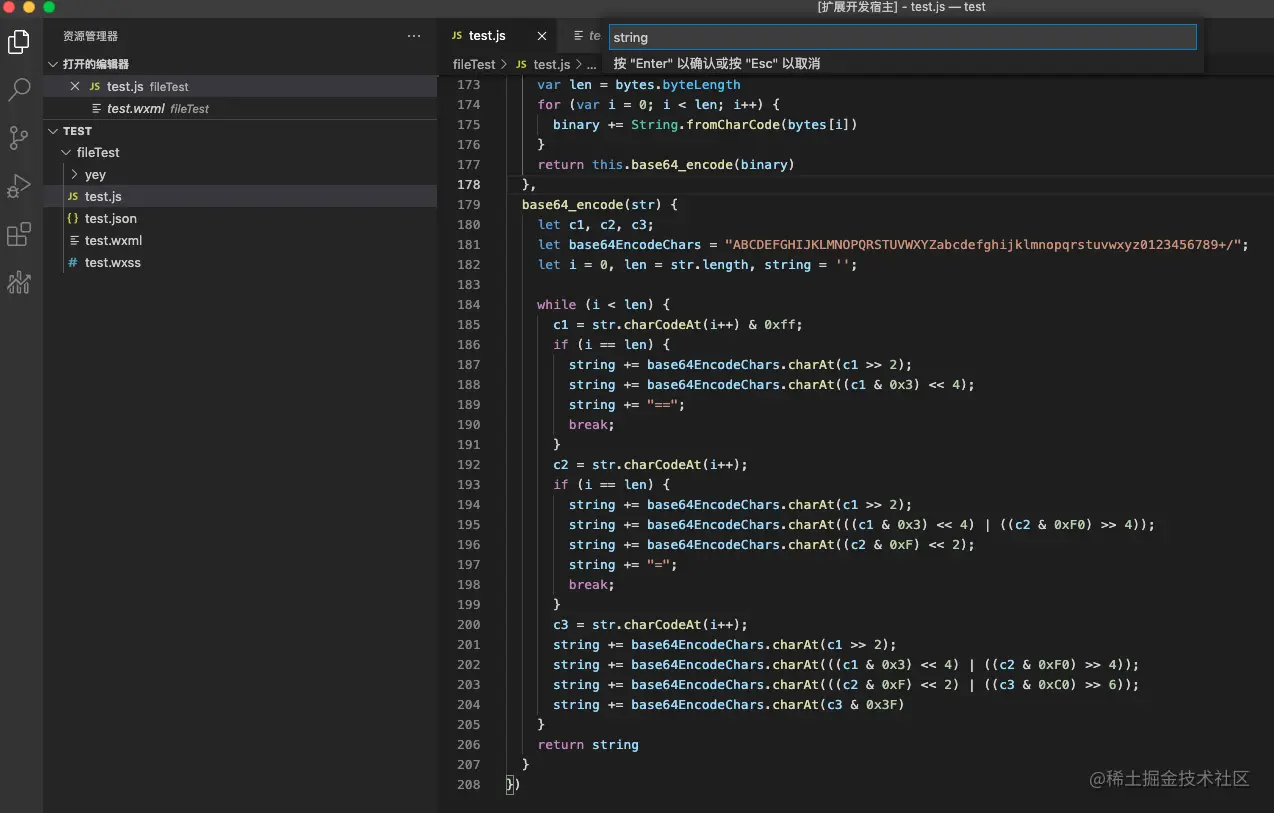Click the 'break;' statement on line 190

(x=592, y=425)
